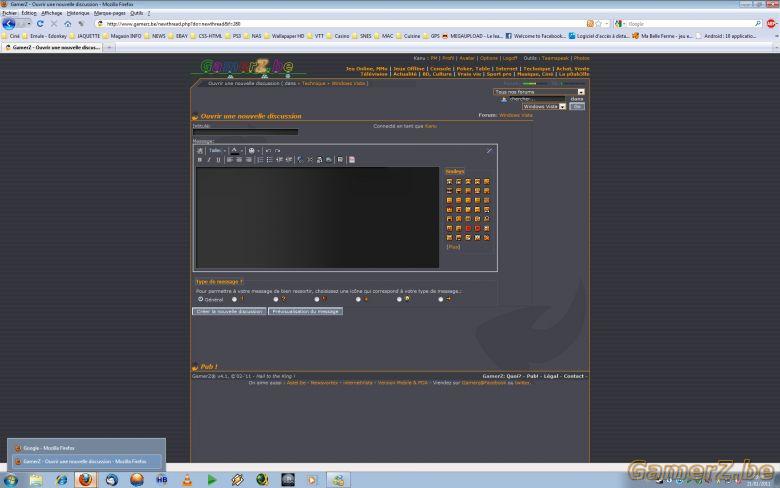Open the Marque-pages menu
780x488 pixels.
109,13
